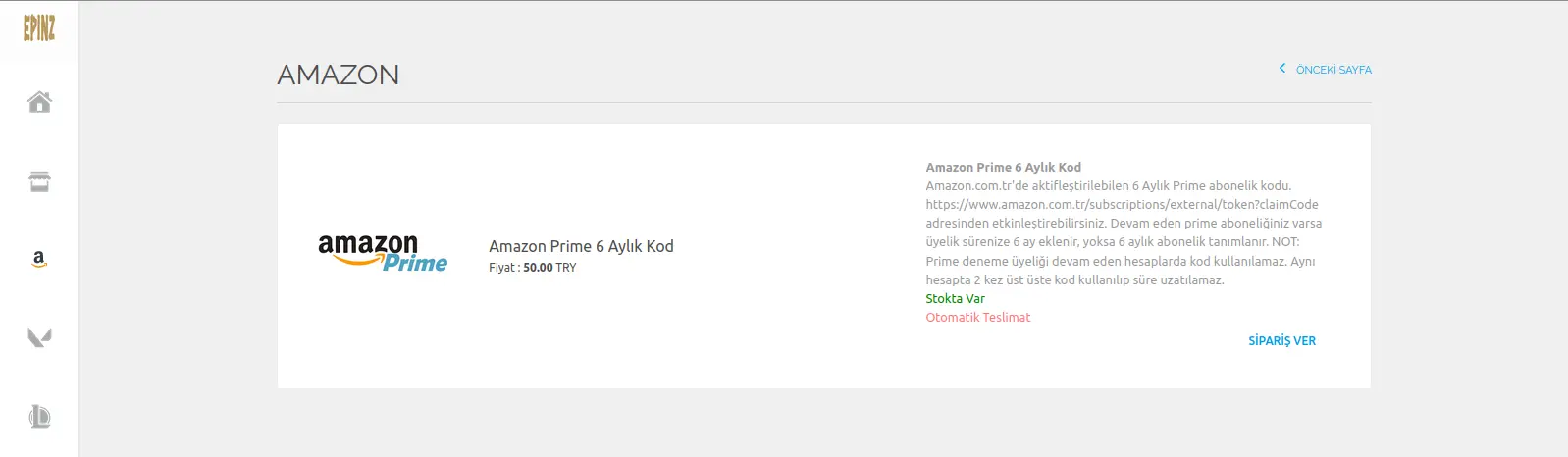
Task: Click the Amazon Prime logo thumbnail
Action: click(x=383, y=253)
